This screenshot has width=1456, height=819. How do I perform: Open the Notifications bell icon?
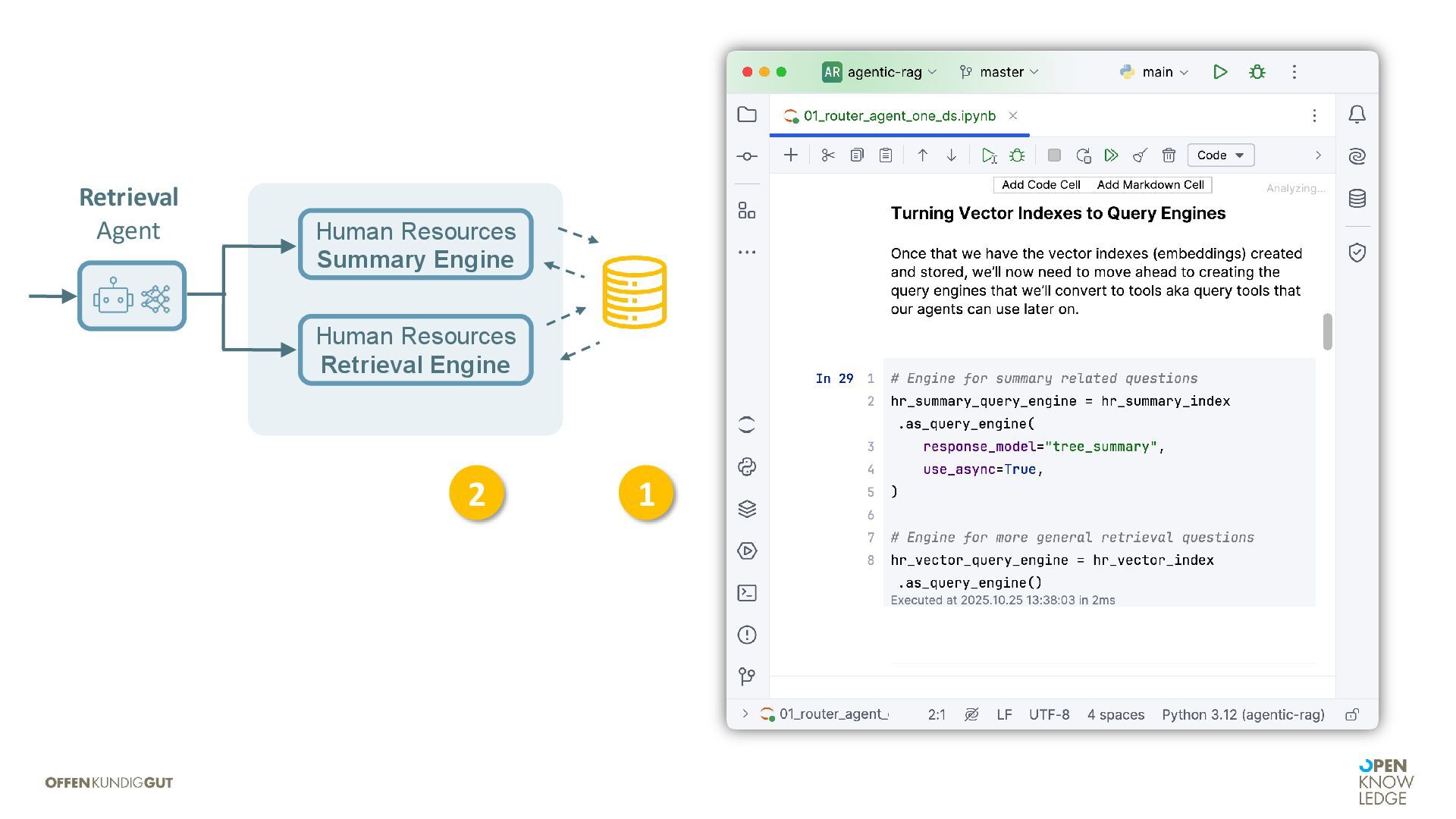tap(1357, 115)
